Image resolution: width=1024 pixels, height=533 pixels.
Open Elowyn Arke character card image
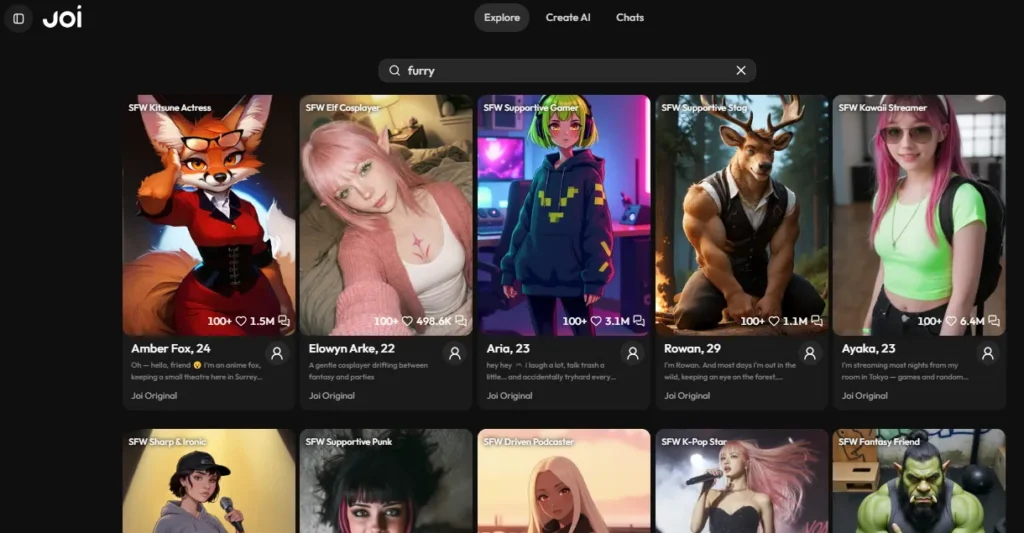pos(386,216)
